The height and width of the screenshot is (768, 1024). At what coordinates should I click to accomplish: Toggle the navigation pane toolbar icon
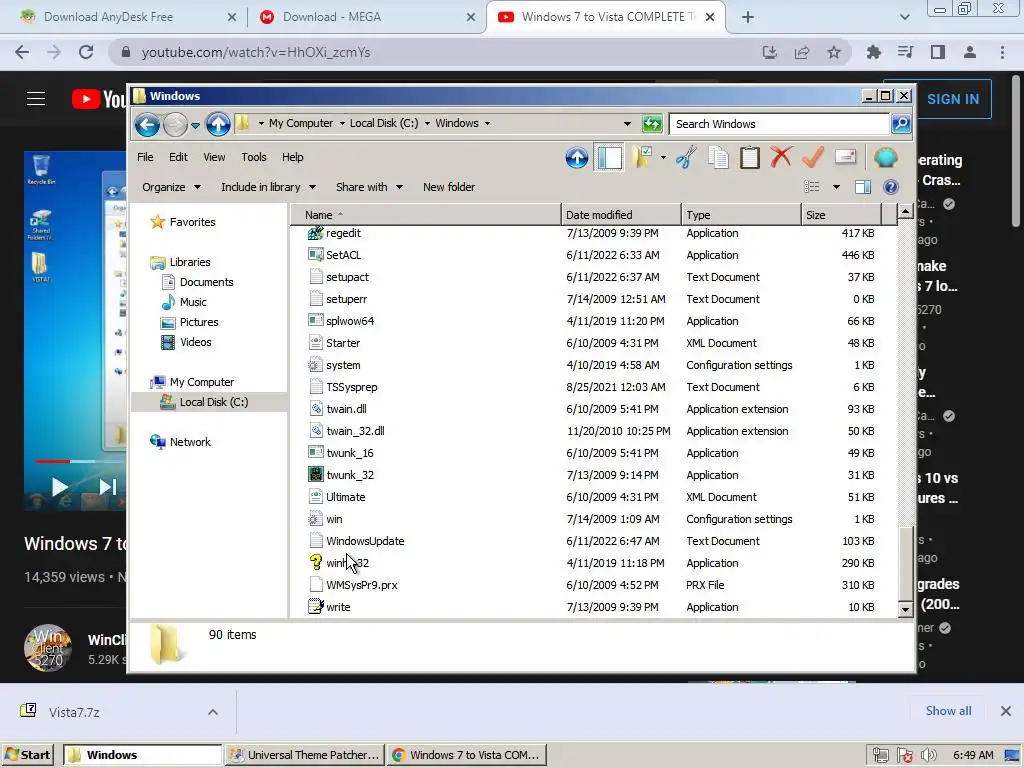click(x=609, y=157)
